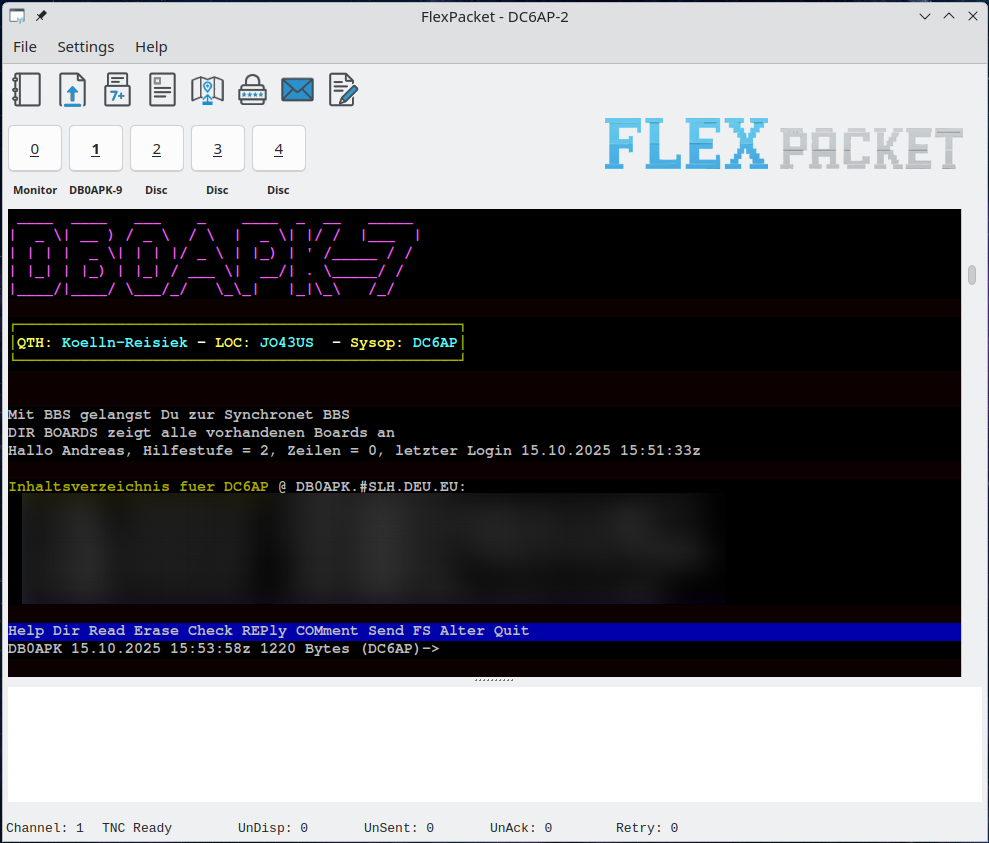
Task: Open the mail envelope toolbar icon
Action: (298, 90)
